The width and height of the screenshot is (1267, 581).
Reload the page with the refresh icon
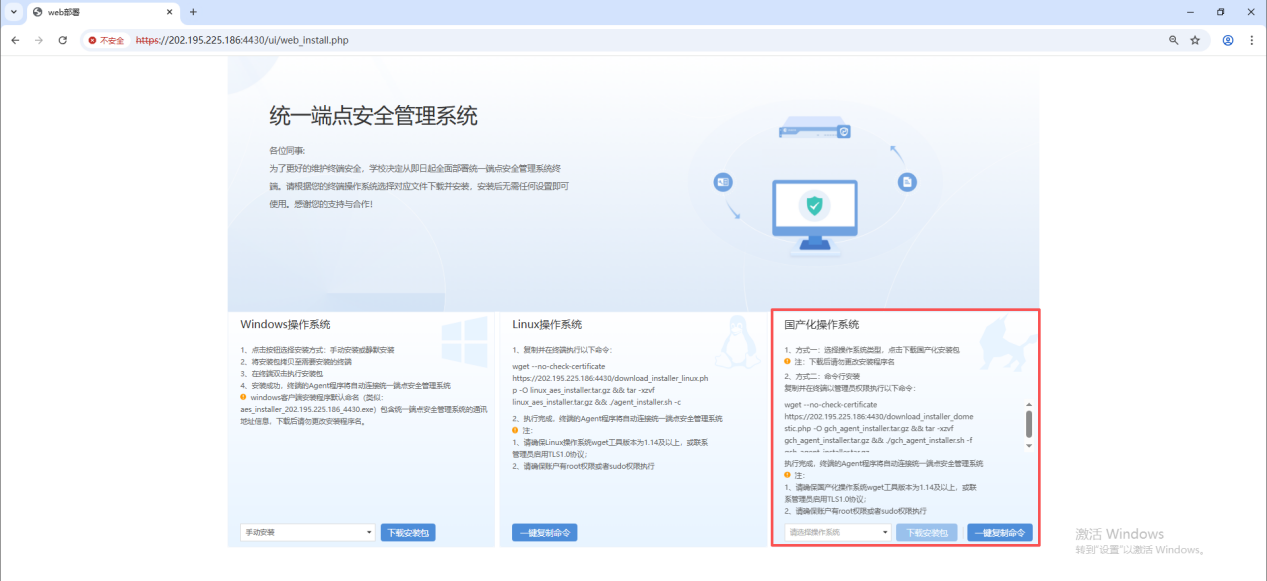tap(62, 40)
